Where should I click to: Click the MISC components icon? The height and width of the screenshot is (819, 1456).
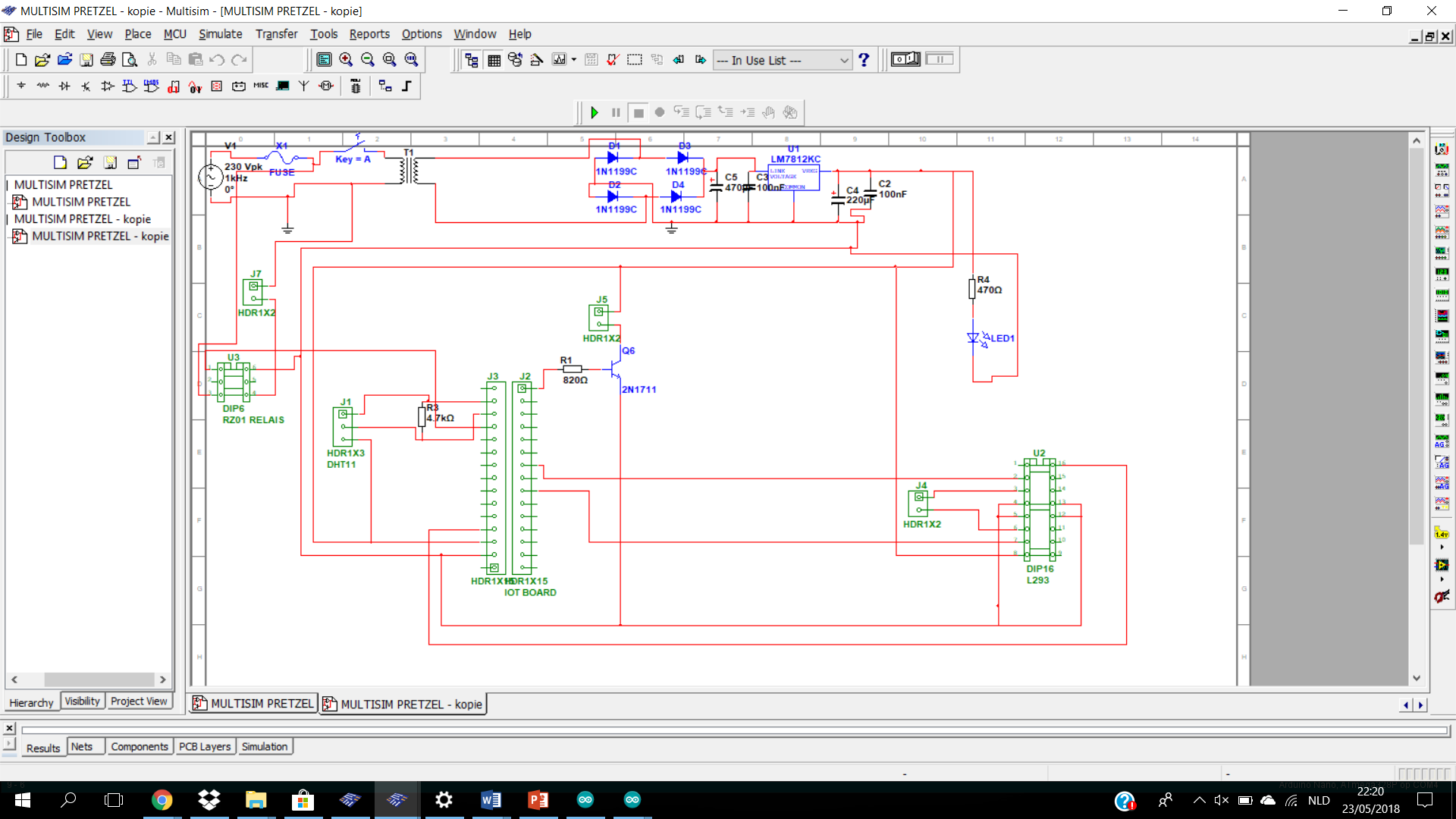261,86
